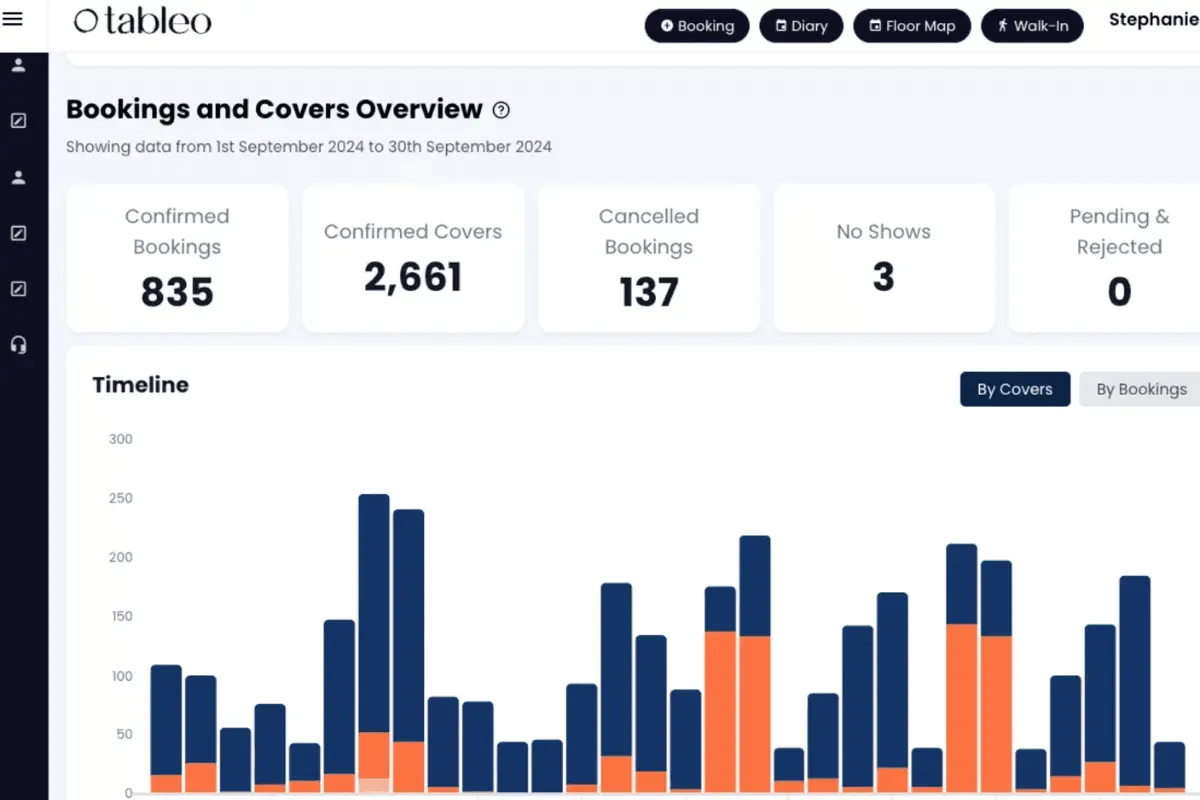Click the second person icon in sidebar
Screen dimensions: 1200x800
[x=18, y=178]
